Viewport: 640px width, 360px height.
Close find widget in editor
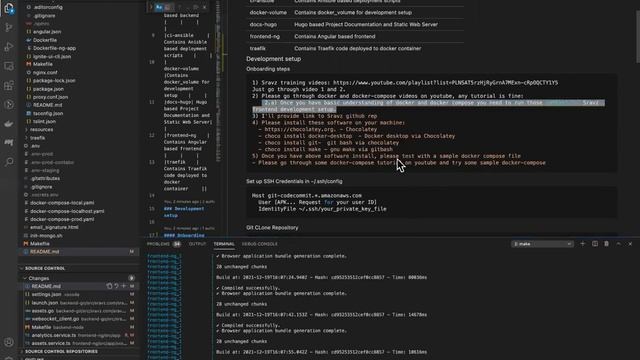point(204,7)
